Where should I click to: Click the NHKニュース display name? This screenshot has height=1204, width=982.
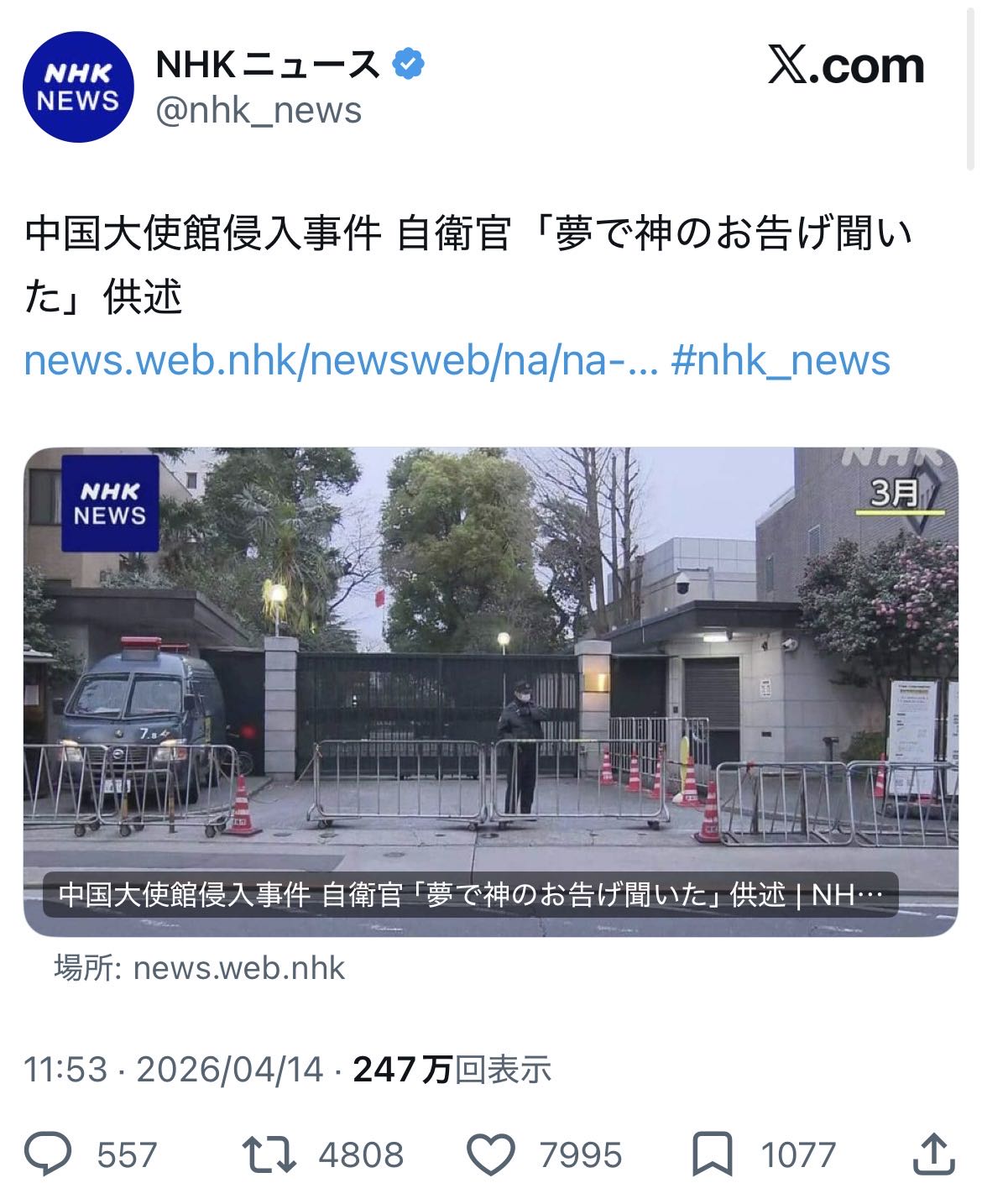tap(268, 64)
